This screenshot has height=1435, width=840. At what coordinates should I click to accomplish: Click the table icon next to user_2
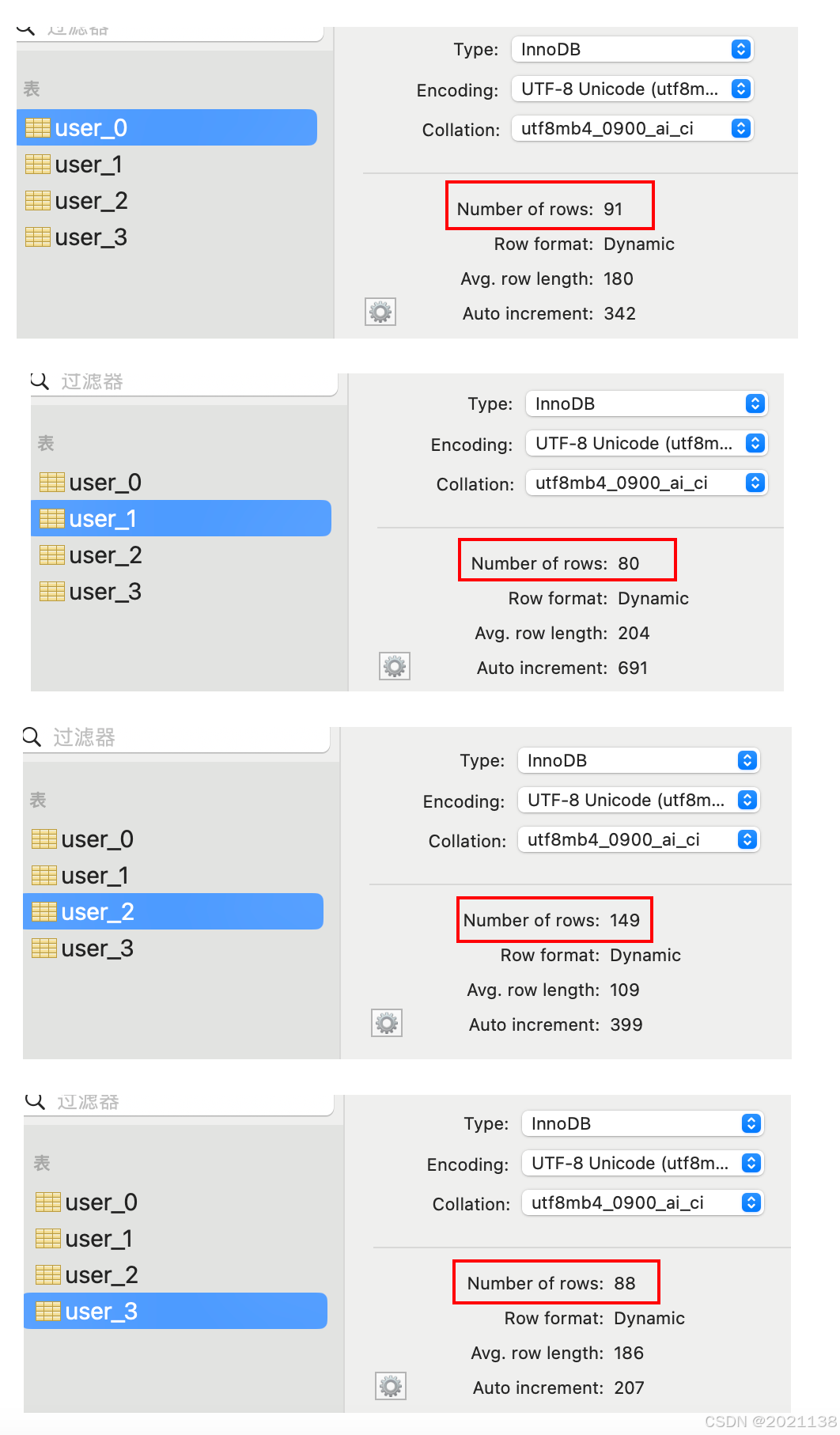(x=37, y=201)
